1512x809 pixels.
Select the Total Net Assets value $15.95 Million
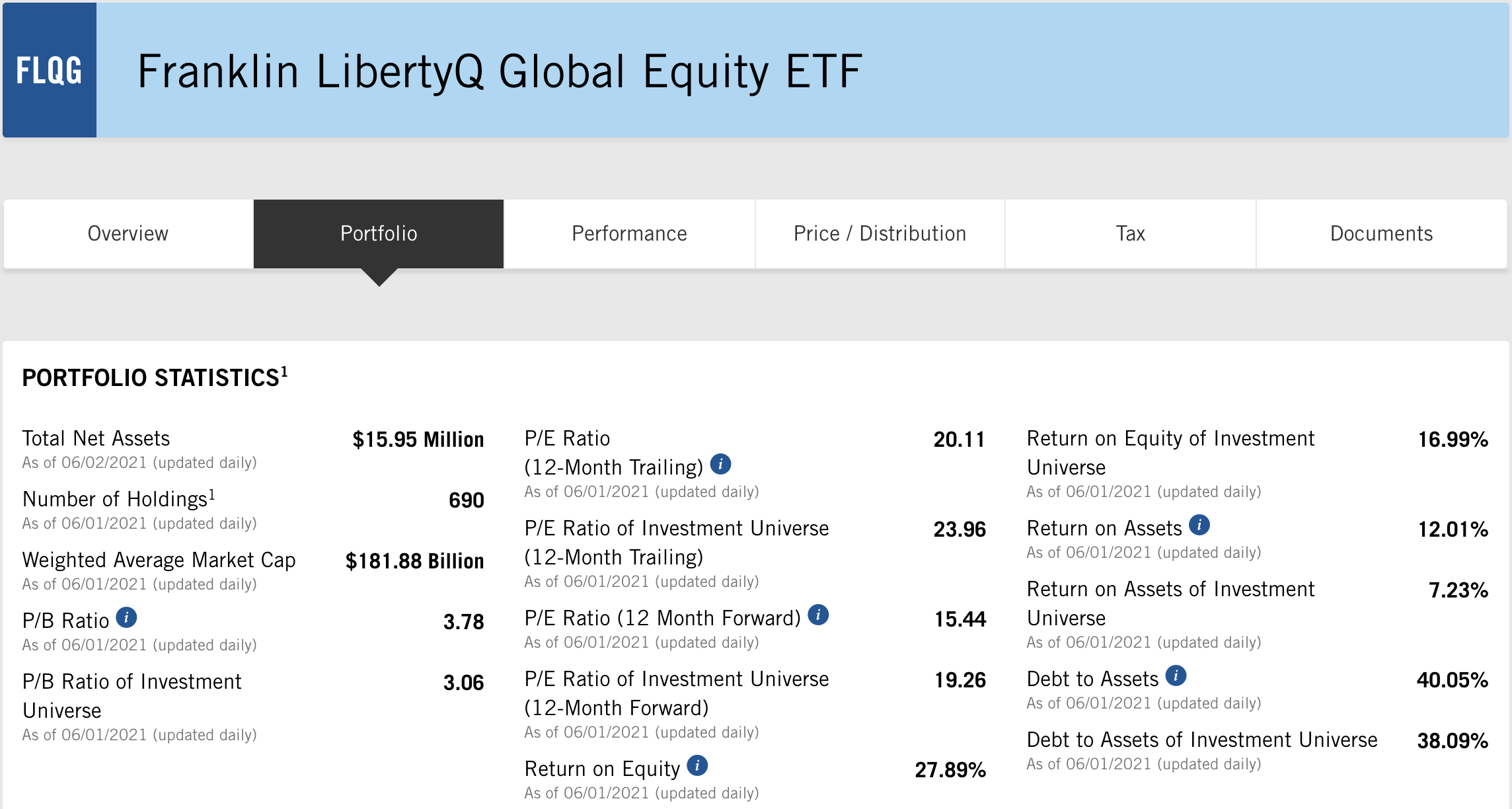pos(418,439)
